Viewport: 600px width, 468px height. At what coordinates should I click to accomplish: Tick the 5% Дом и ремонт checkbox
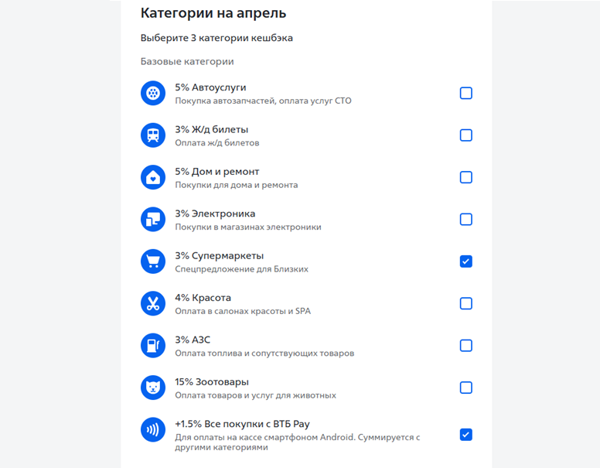pyautogui.click(x=466, y=177)
